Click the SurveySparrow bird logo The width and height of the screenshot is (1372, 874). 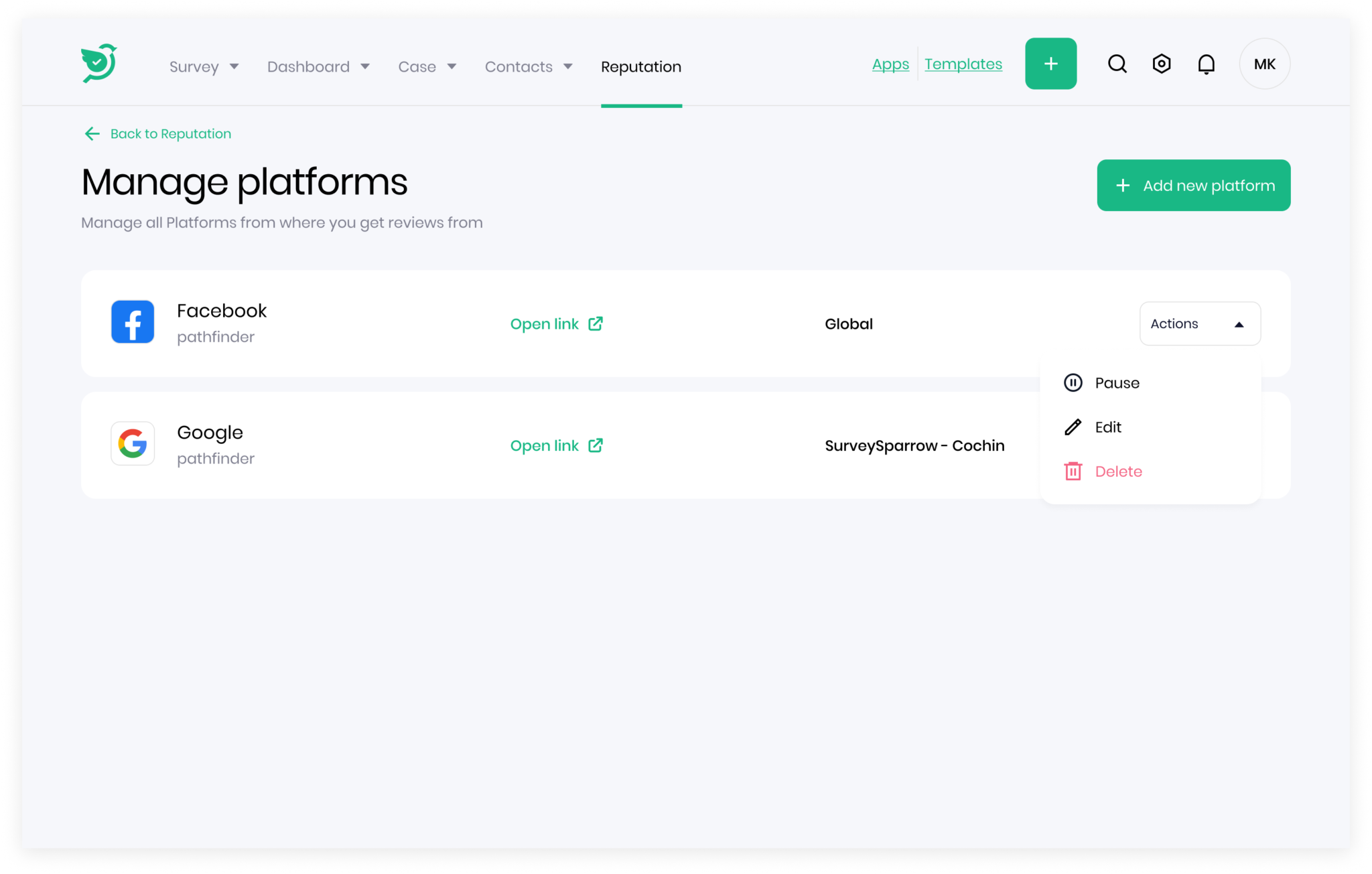click(x=98, y=63)
